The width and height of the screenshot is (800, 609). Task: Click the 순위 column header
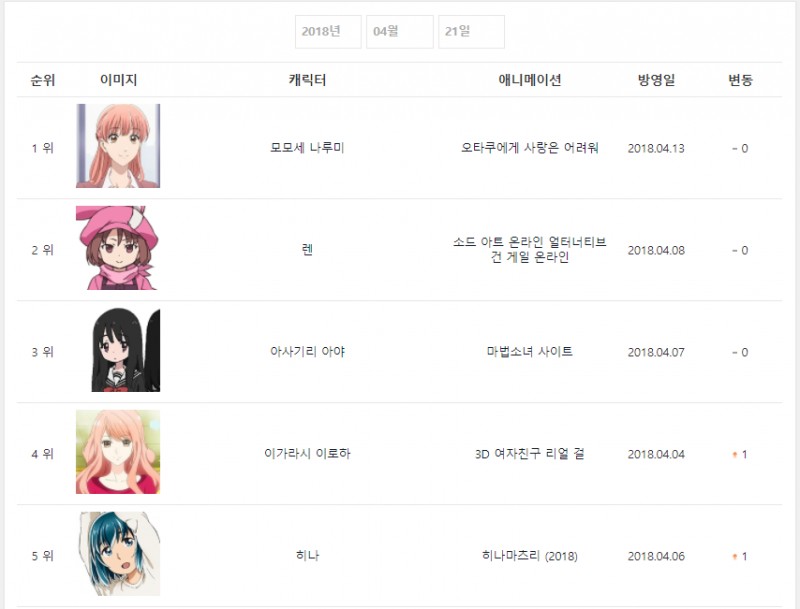click(x=43, y=80)
